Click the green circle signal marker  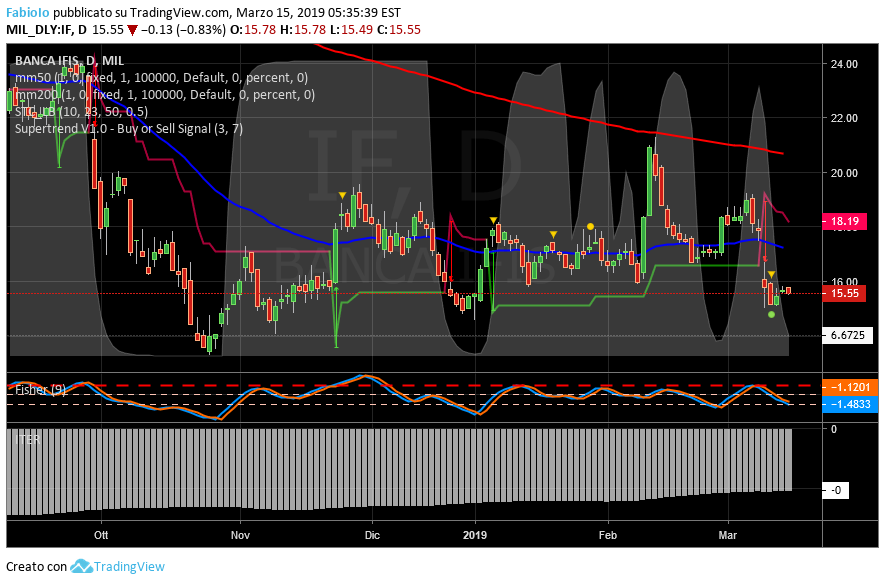click(772, 314)
